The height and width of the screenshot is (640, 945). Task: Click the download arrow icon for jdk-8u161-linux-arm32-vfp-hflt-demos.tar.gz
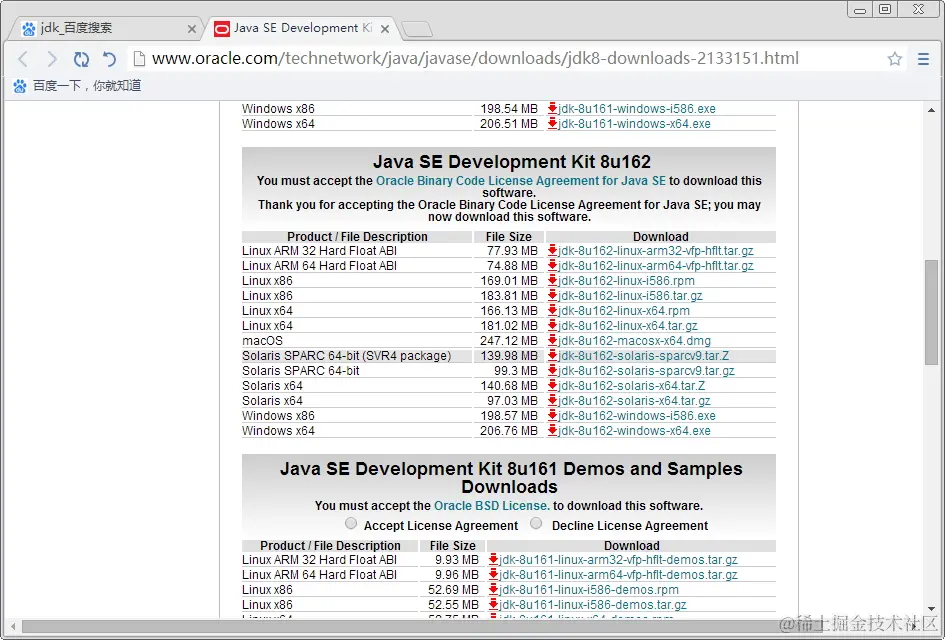click(493, 559)
